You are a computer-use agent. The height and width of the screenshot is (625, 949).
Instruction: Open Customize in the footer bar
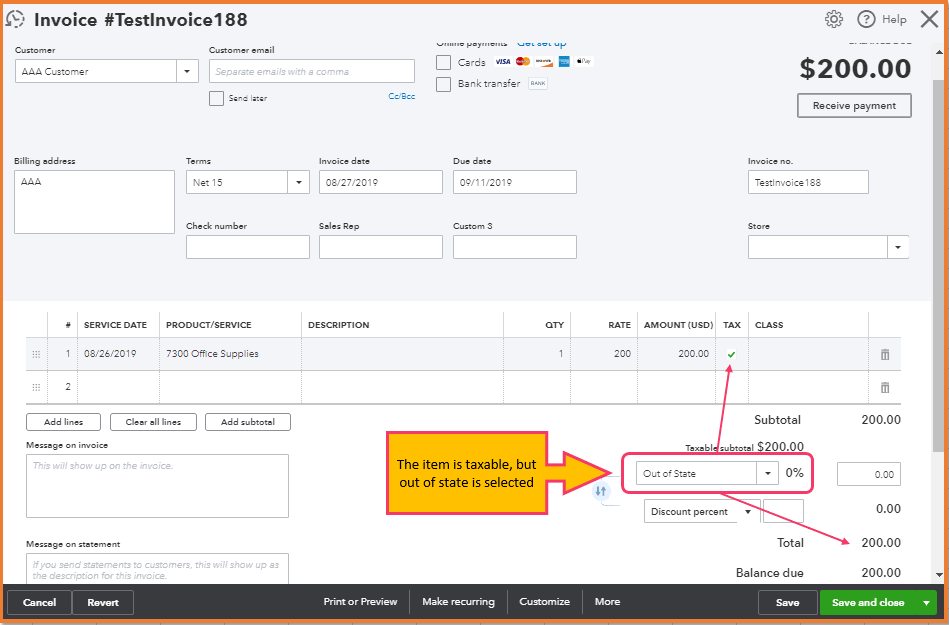544,602
